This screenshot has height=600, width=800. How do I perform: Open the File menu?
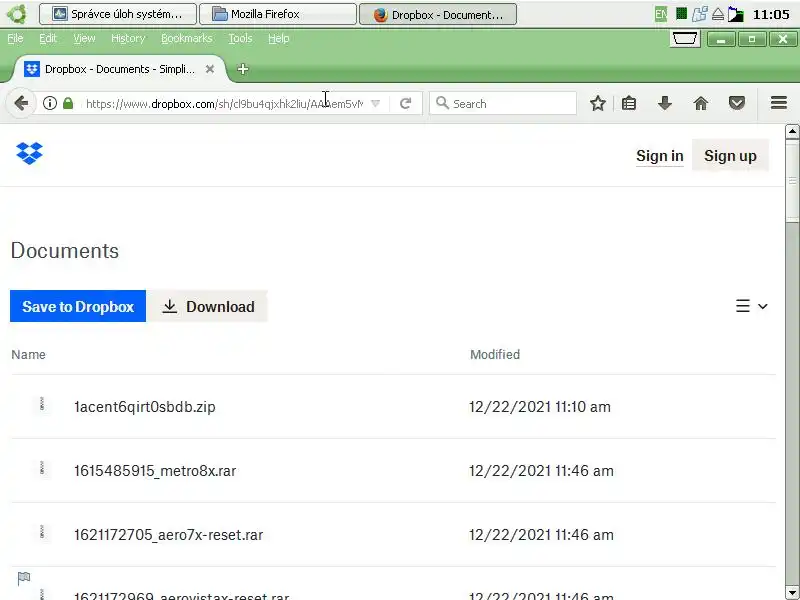[15, 38]
